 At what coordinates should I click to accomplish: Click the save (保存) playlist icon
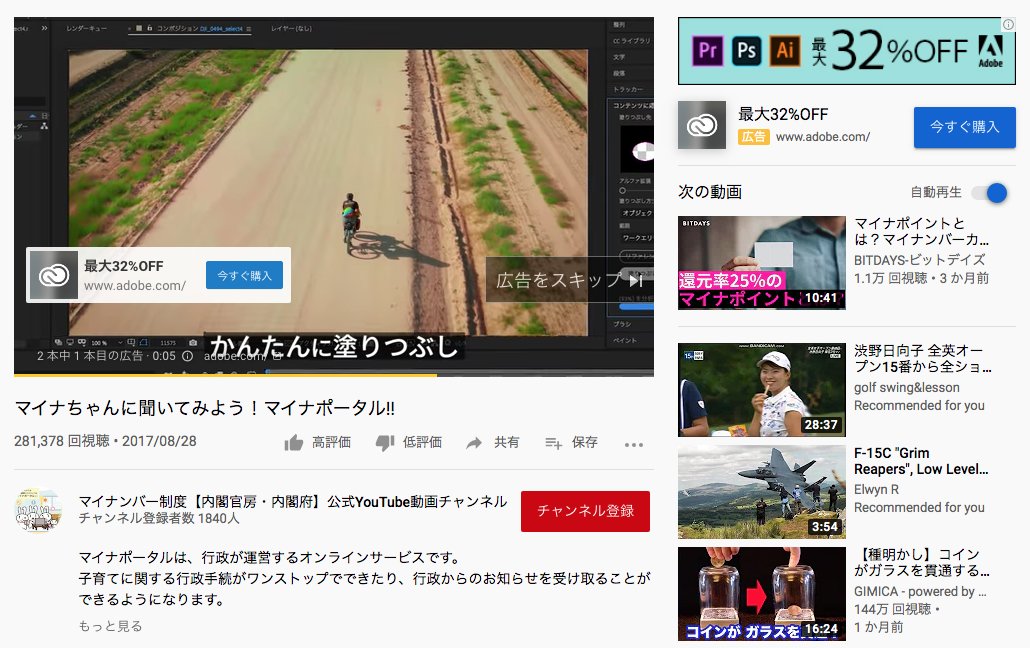pyautogui.click(x=553, y=444)
